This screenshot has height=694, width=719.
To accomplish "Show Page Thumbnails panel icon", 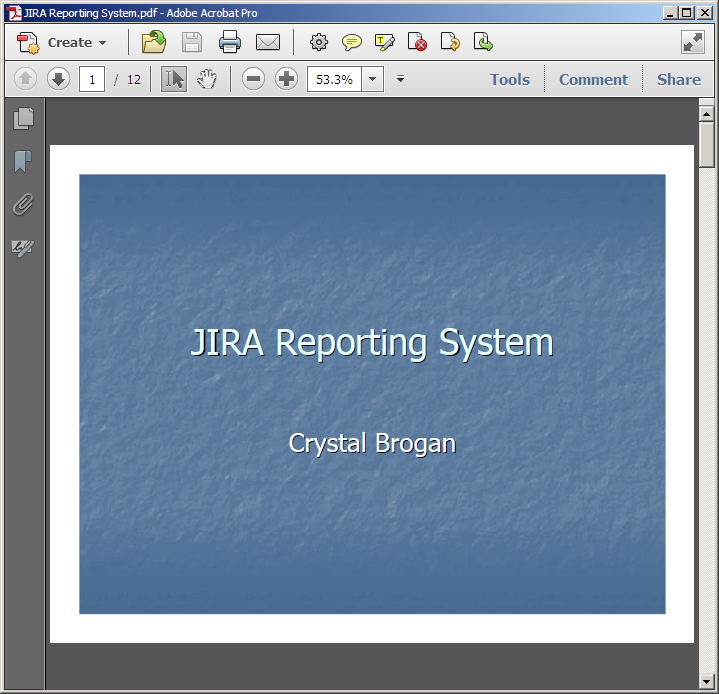I will 23,119.
